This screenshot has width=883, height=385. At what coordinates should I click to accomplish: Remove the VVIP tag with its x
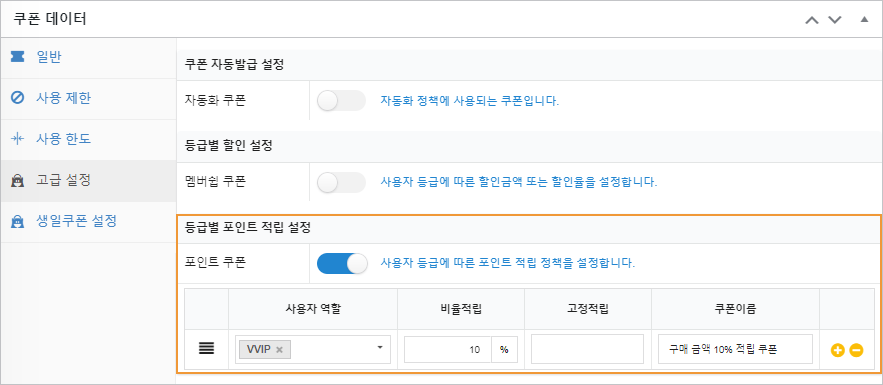click(x=279, y=350)
